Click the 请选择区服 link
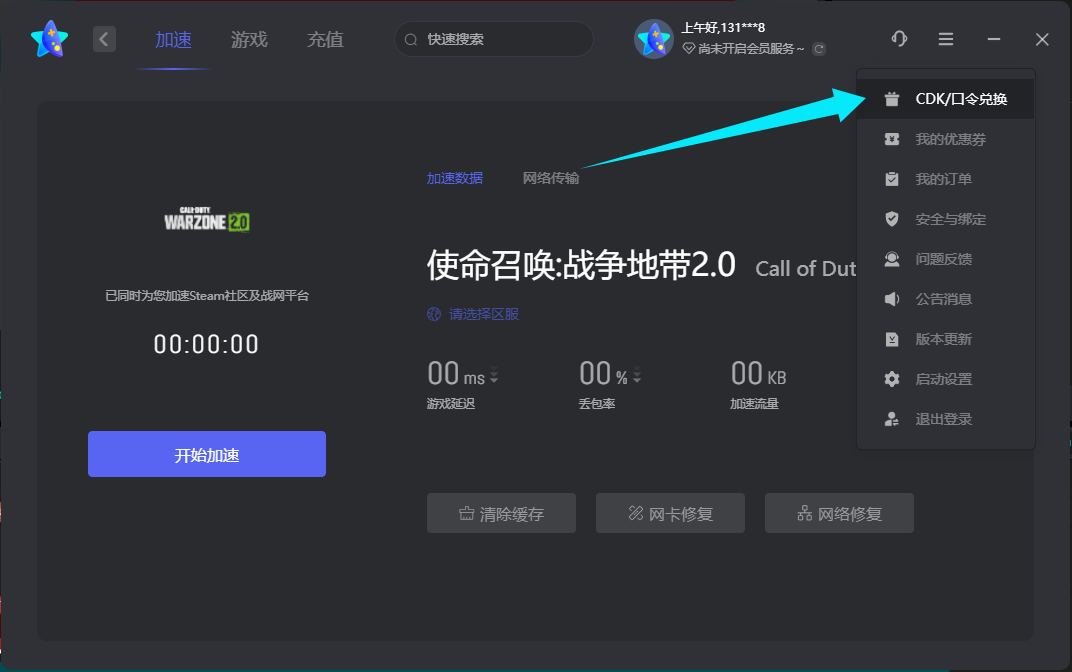 coord(484,314)
